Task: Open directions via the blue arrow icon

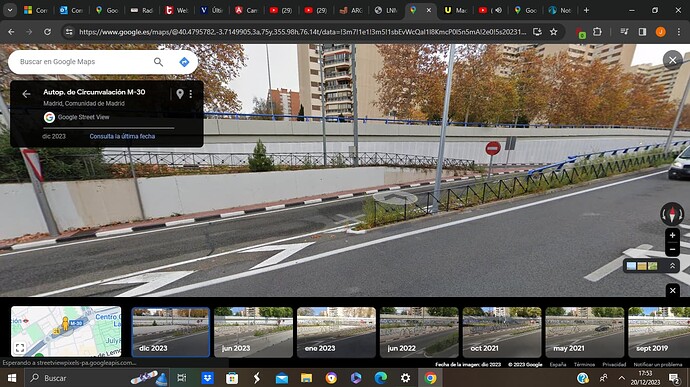Action: (x=184, y=62)
